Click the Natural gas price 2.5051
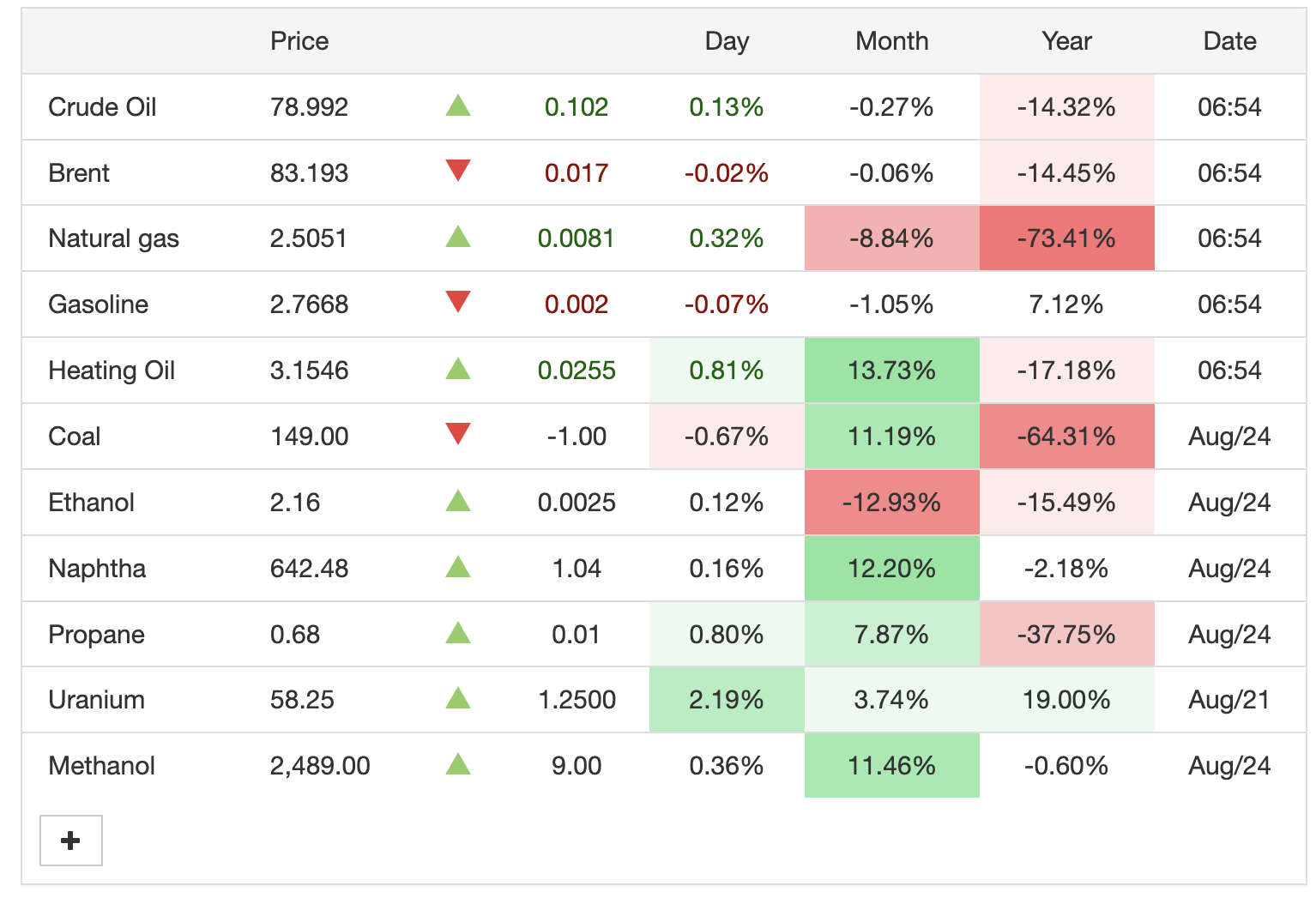This screenshot has width=1316, height=904. 309,238
